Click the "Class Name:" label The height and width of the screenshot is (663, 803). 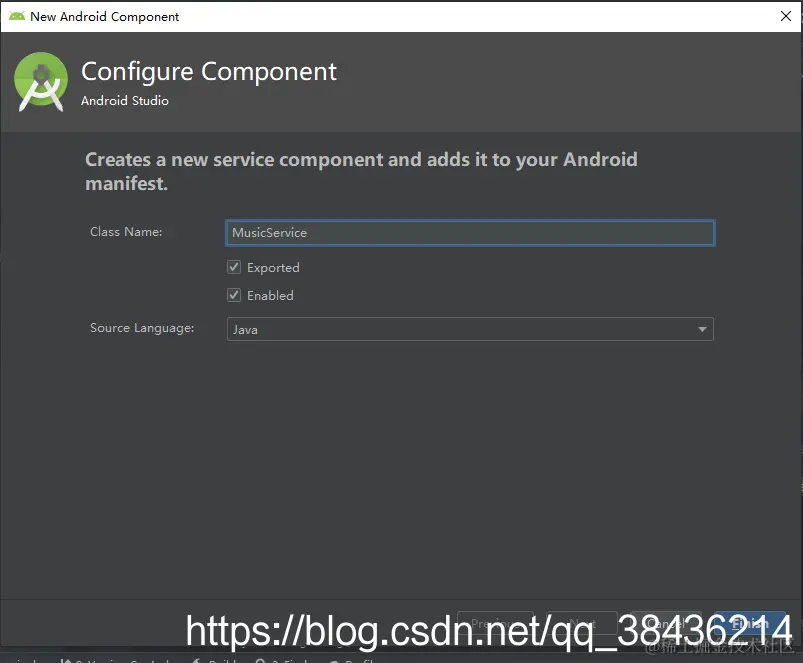tap(126, 232)
